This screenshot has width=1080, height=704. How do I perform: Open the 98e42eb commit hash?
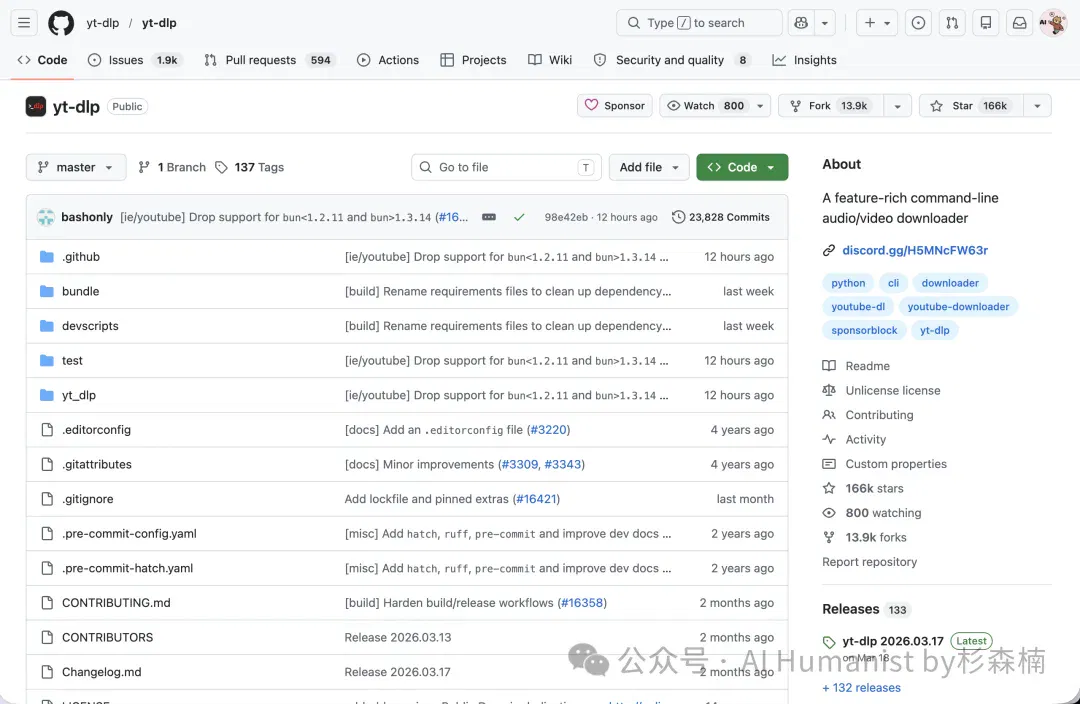click(x=565, y=217)
